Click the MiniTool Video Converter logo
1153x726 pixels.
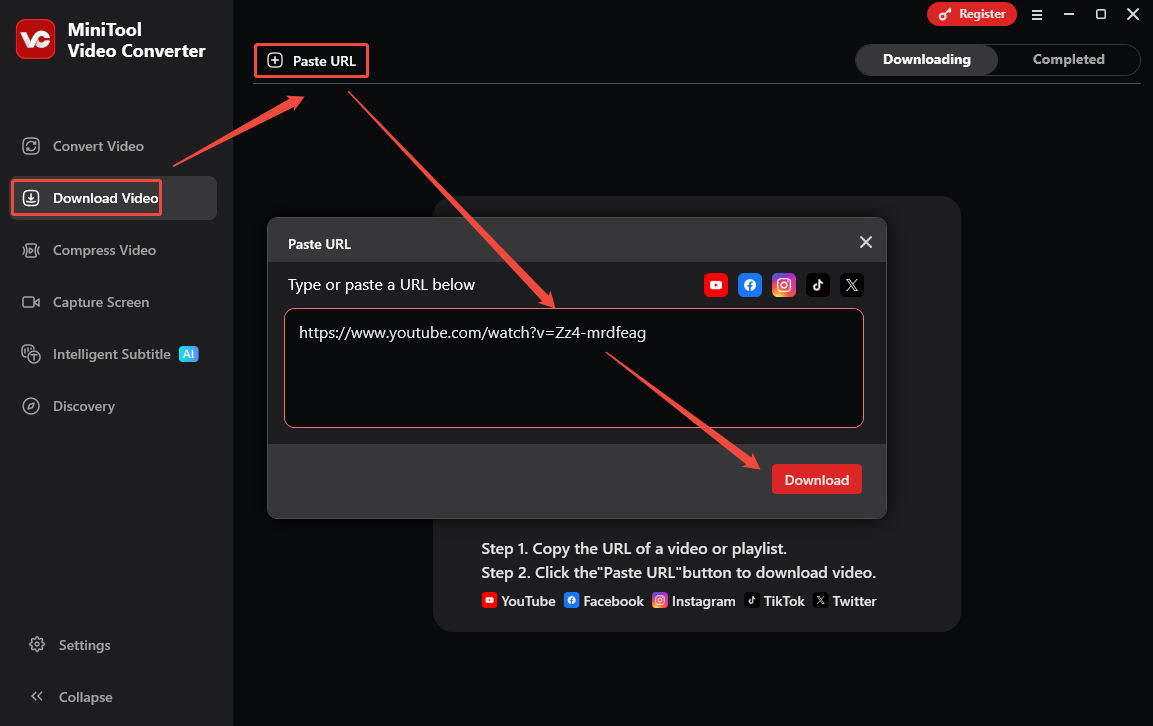[35, 40]
